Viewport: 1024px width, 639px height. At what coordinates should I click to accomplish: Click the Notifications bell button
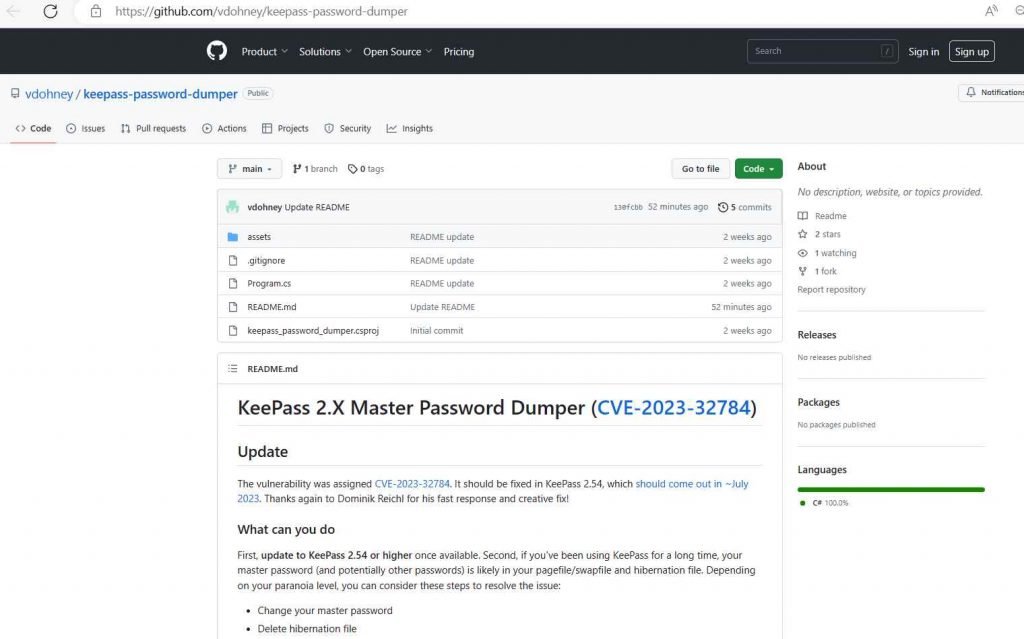point(991,92)
